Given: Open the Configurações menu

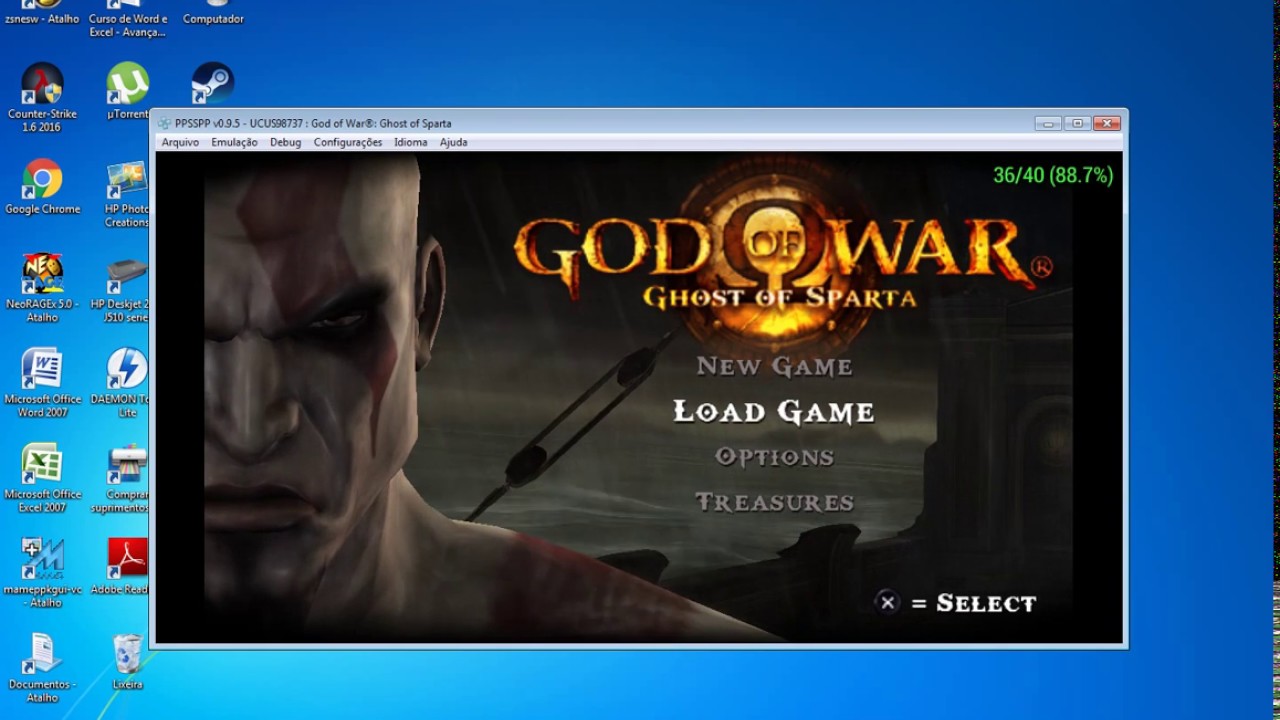Looking at the screenshot, I should click(348, 142).
